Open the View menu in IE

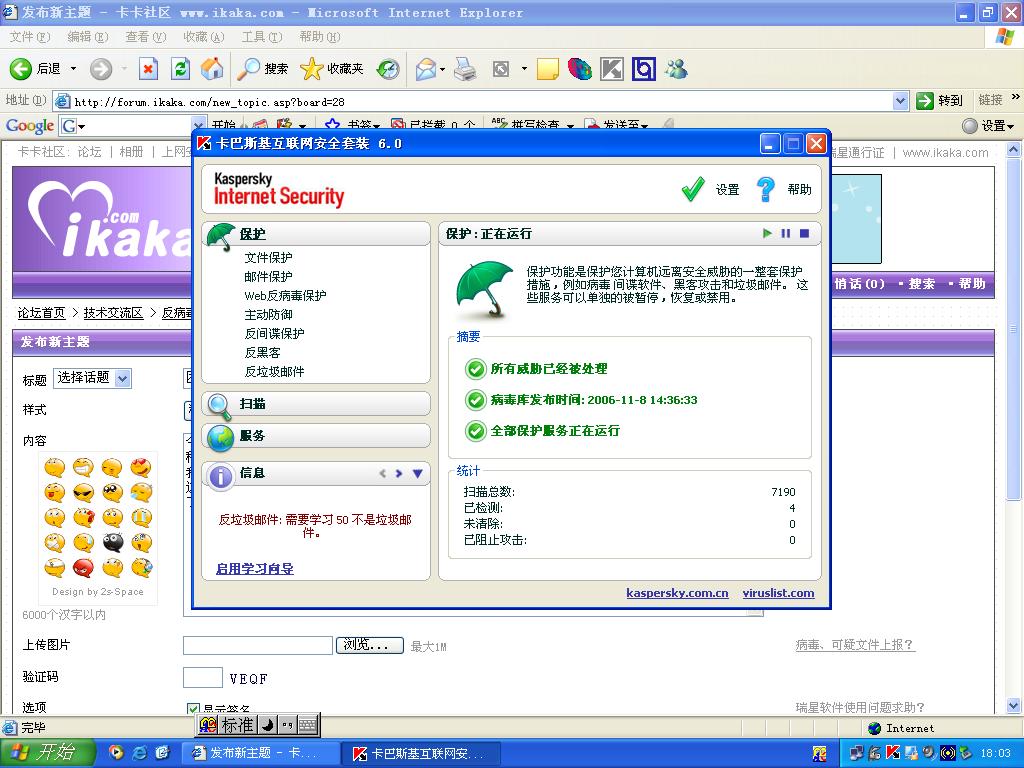[x=146, y=37]
